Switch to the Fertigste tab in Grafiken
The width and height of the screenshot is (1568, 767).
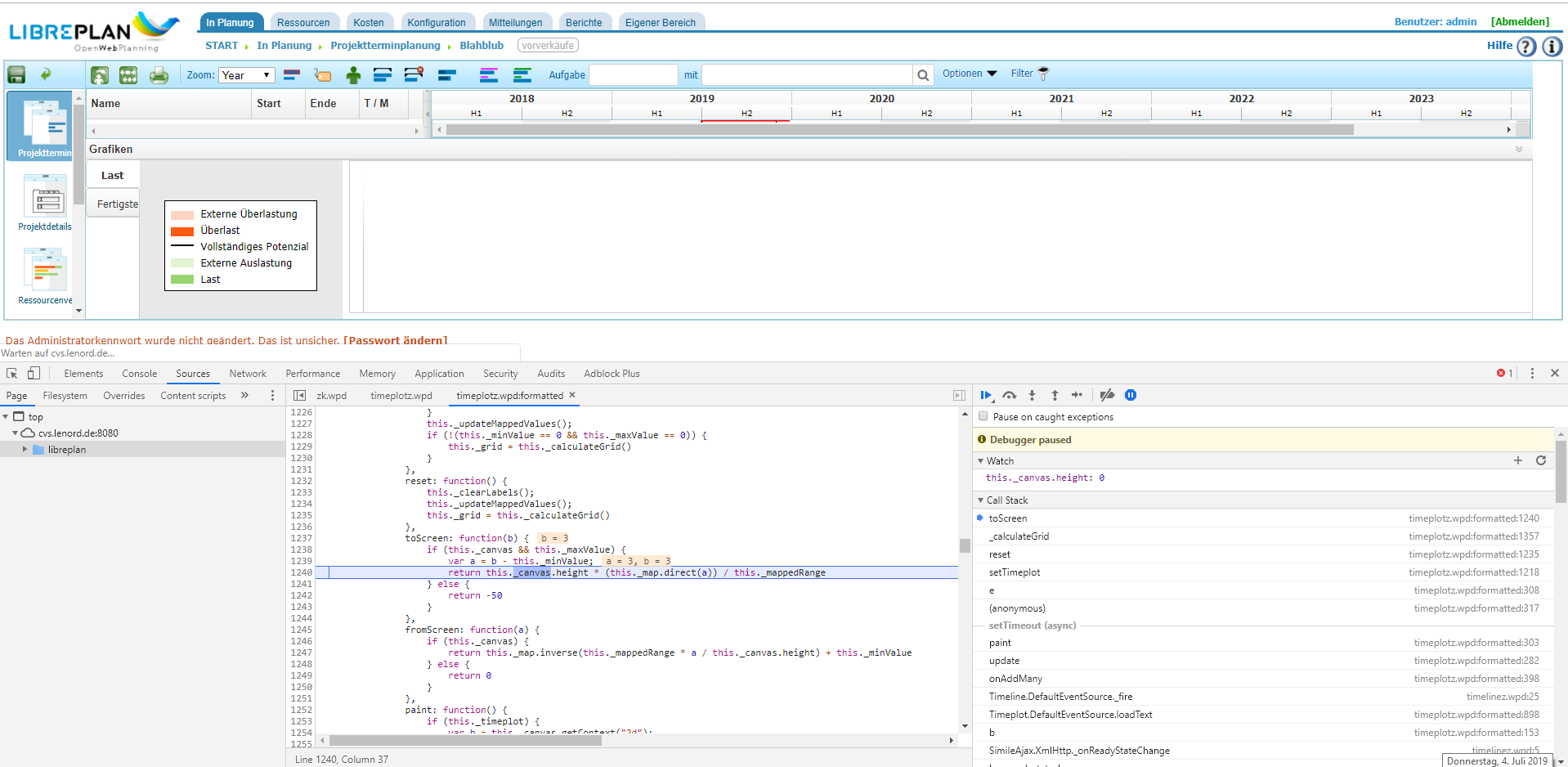click(x=113, y=204)
